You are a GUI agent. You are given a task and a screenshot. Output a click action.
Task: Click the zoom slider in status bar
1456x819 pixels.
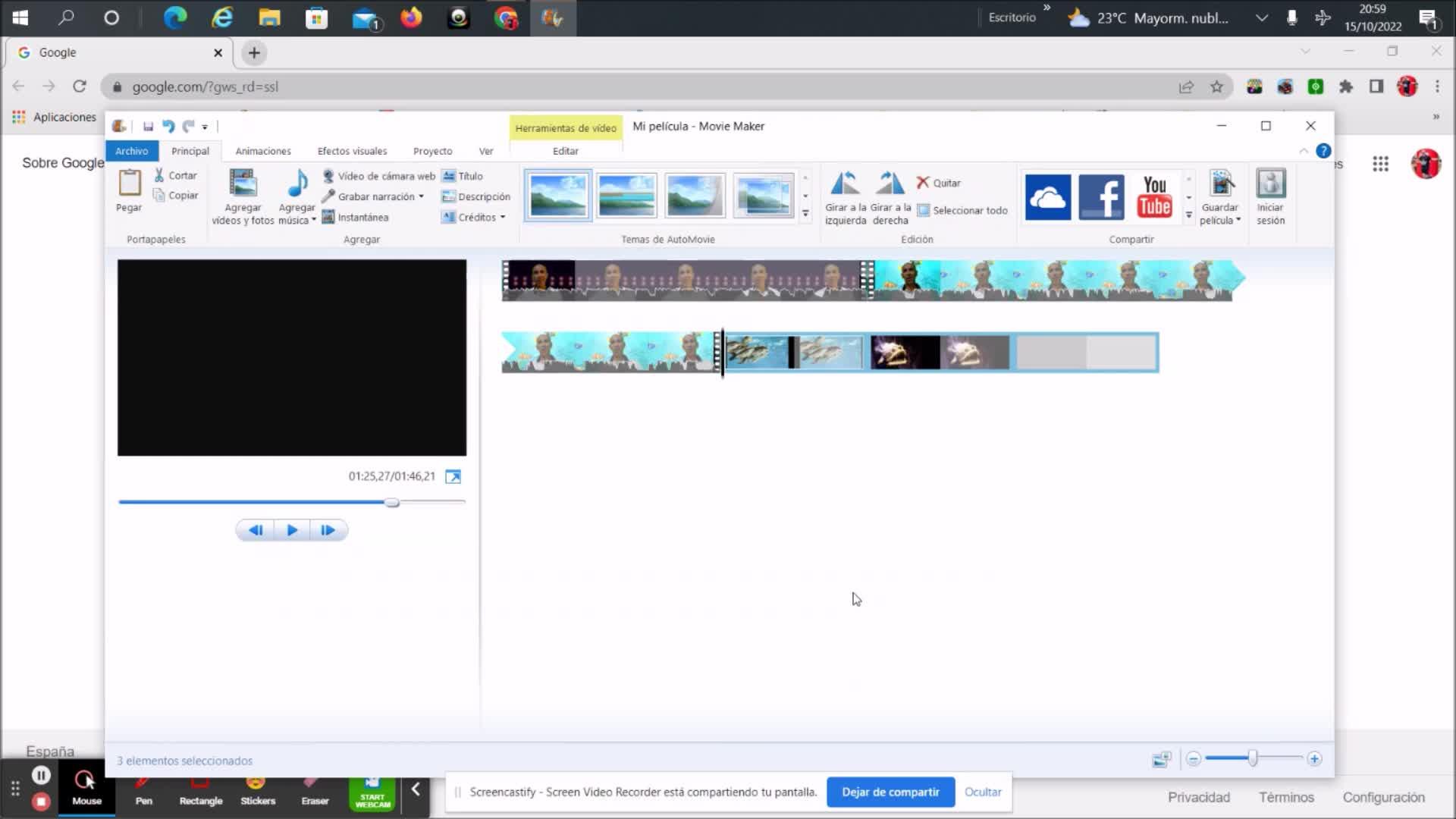point(1253,758)
